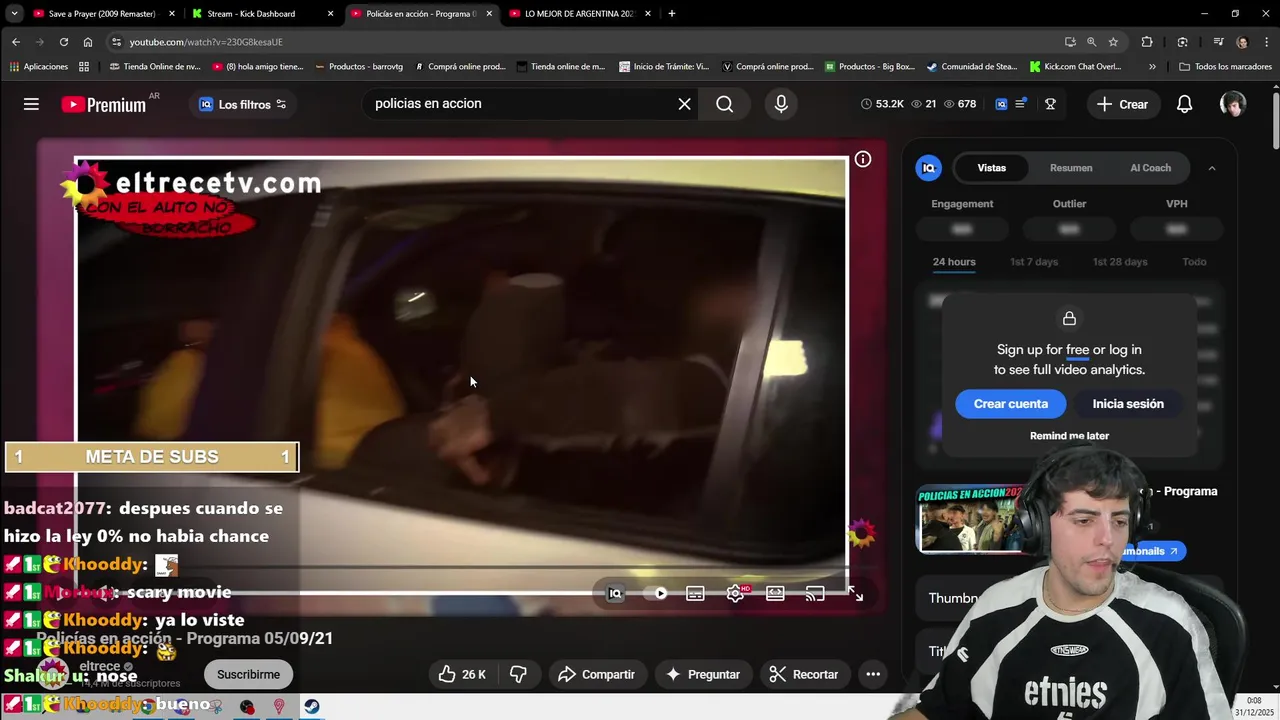
Task: Toggle autoplay switch in player
Action: click(658, 593)
